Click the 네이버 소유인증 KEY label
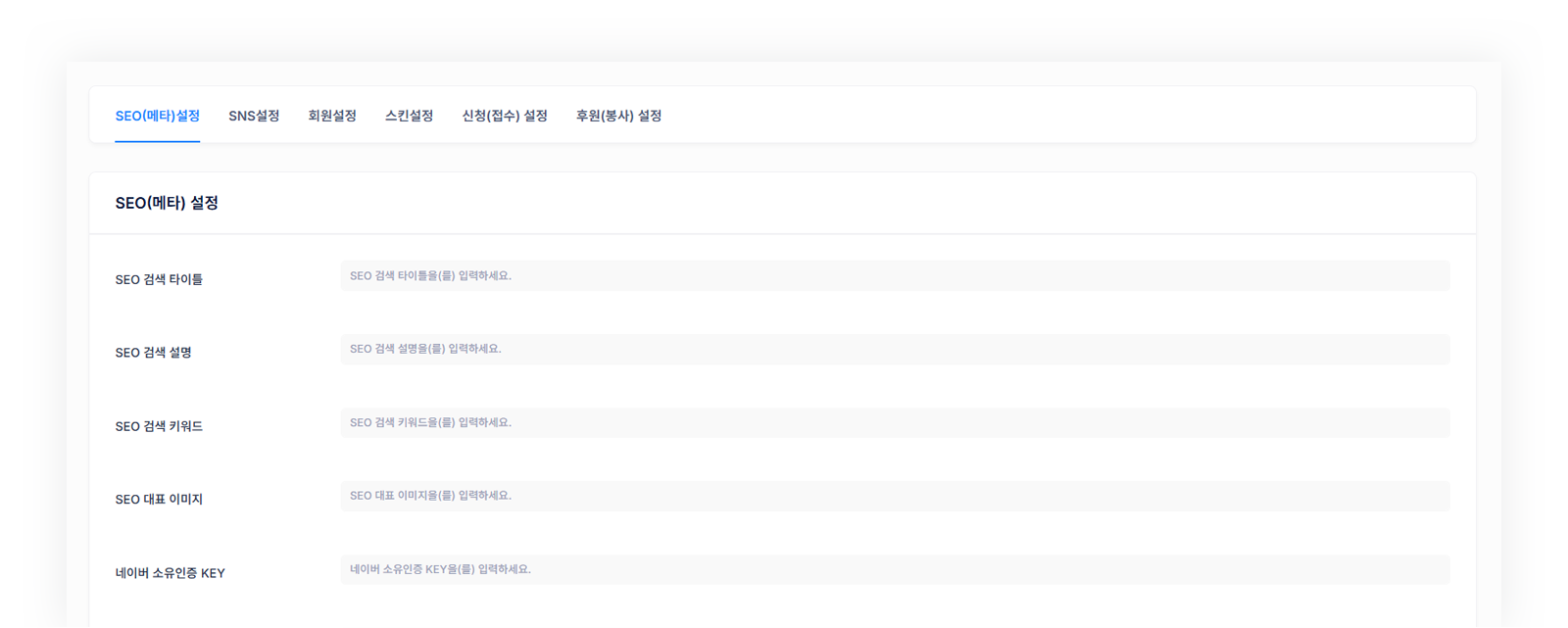 pos(170,573)
